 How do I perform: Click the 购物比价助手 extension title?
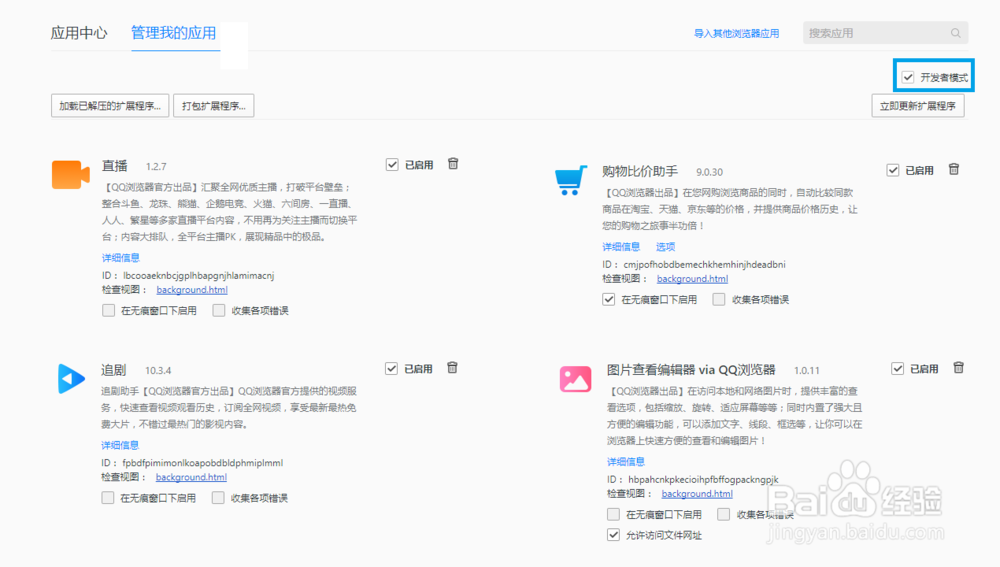tap(640, 172)
